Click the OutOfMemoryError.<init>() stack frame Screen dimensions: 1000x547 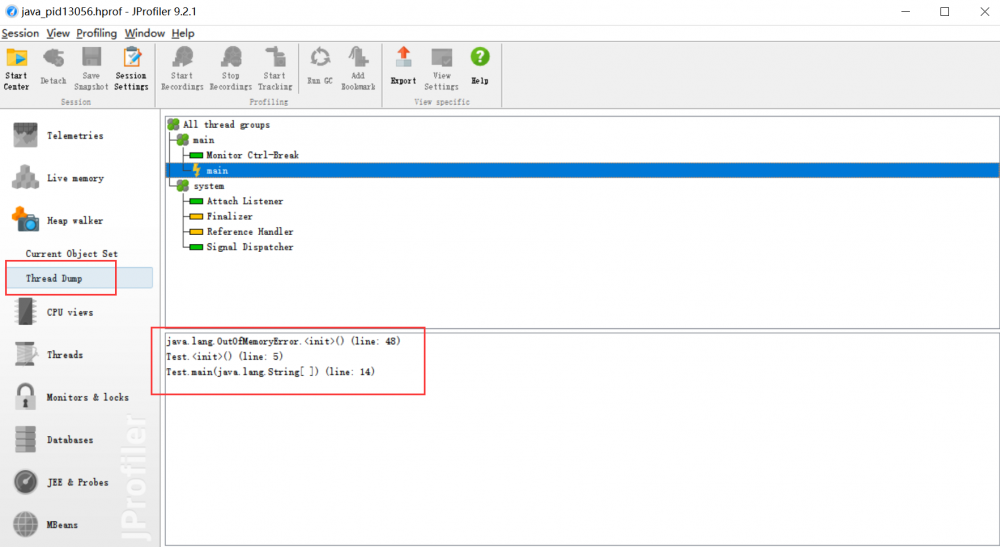point(283,341)
